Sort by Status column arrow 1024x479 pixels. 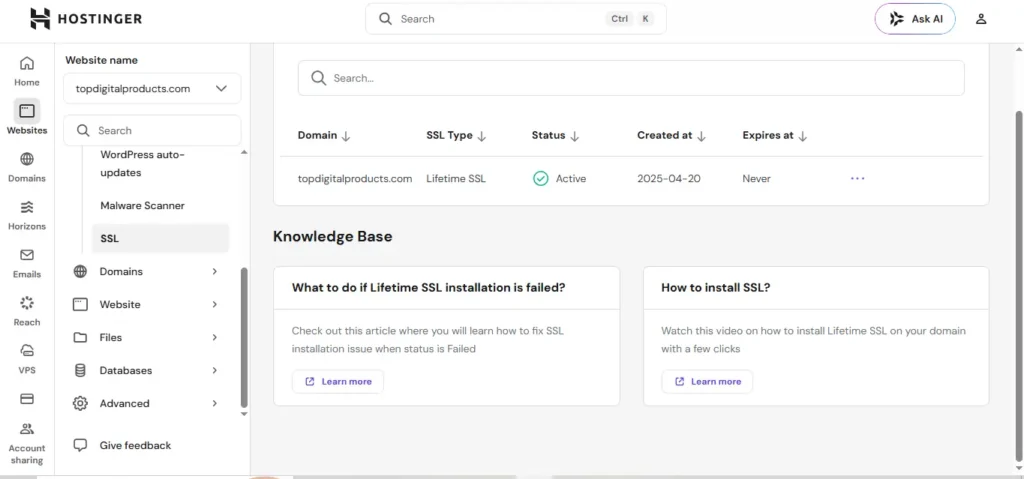click(575, 136)
